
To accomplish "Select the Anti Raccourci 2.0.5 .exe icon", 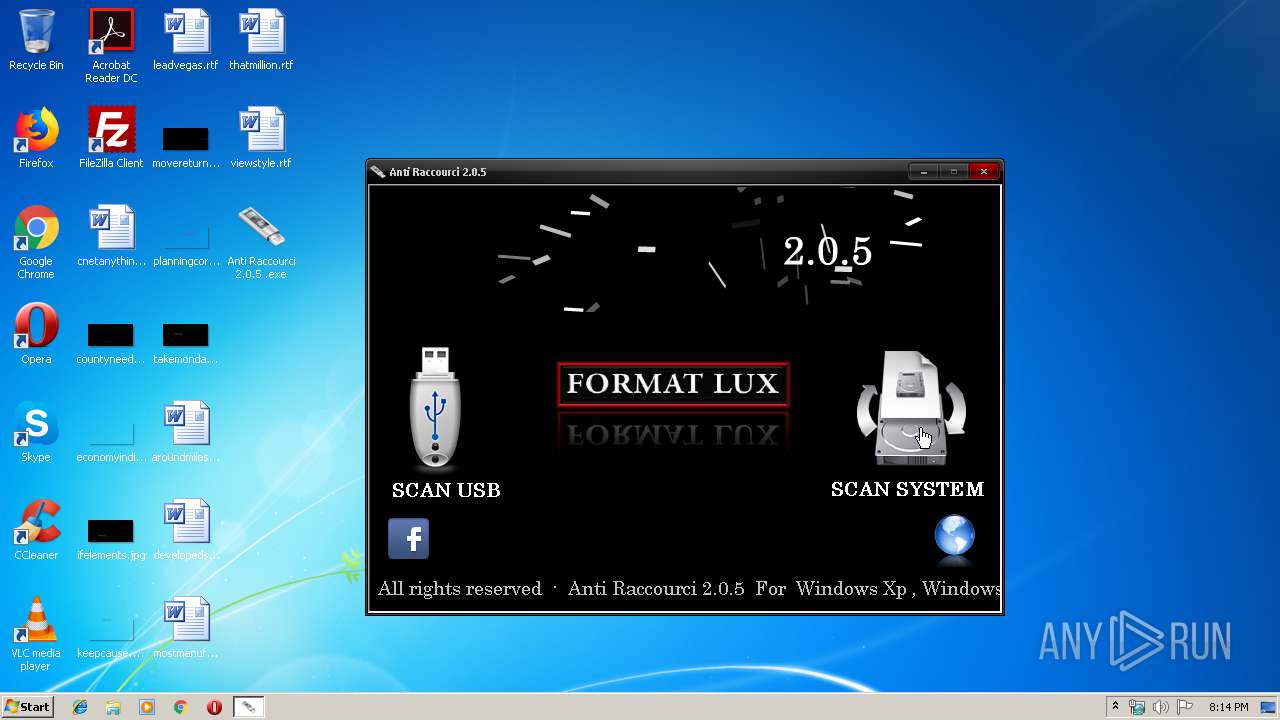I will [261, 243].
